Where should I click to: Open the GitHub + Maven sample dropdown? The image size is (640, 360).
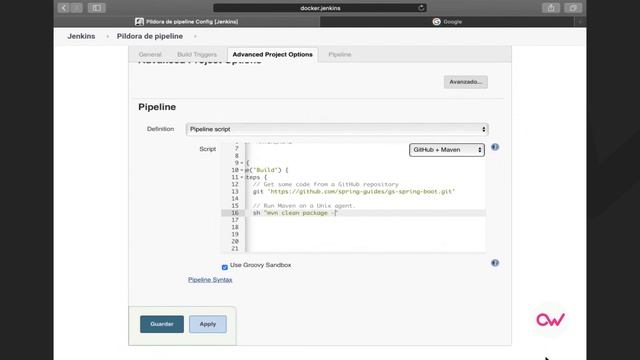click(x=447, y=150)
